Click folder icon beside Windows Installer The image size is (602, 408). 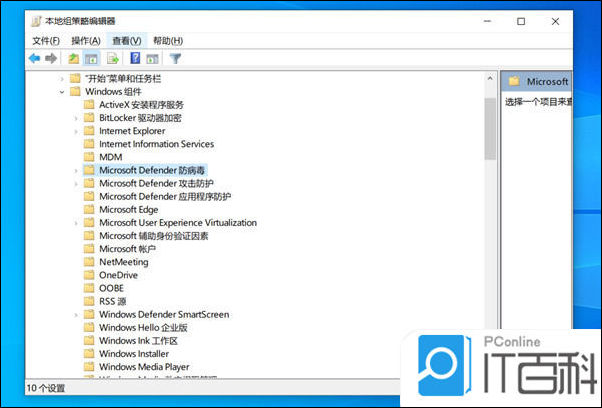click(x=89, y=353)
